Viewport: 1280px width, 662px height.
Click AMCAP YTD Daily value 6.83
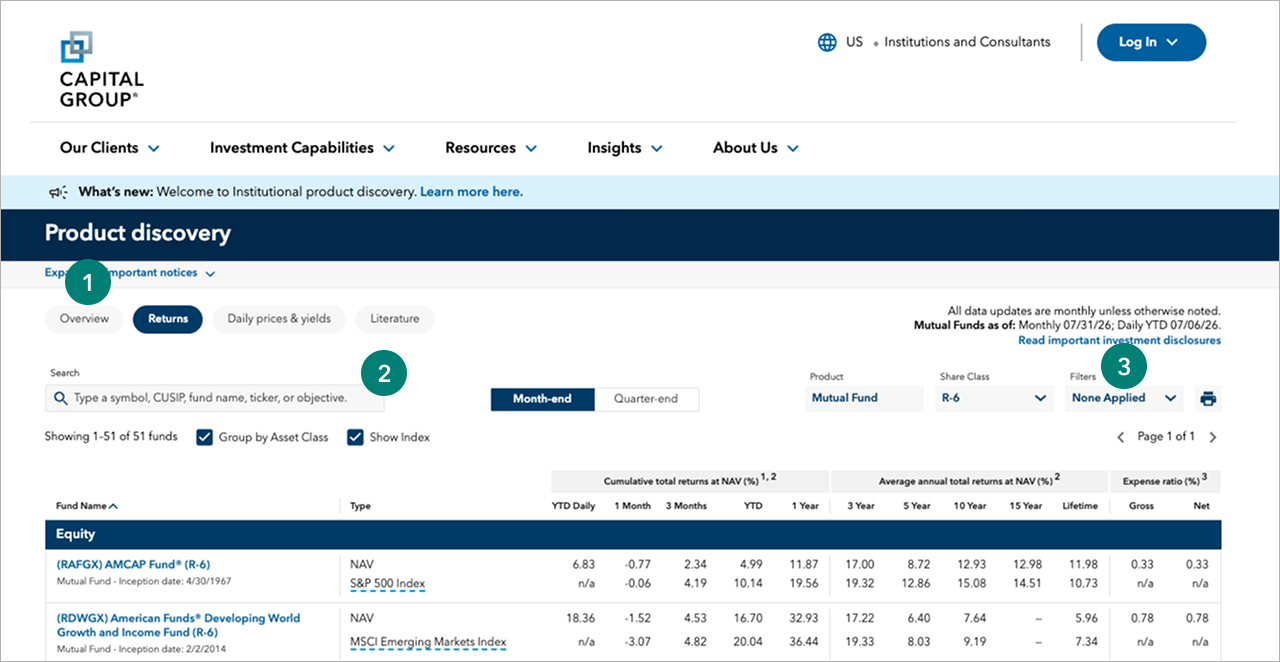[x=582, y=564]
